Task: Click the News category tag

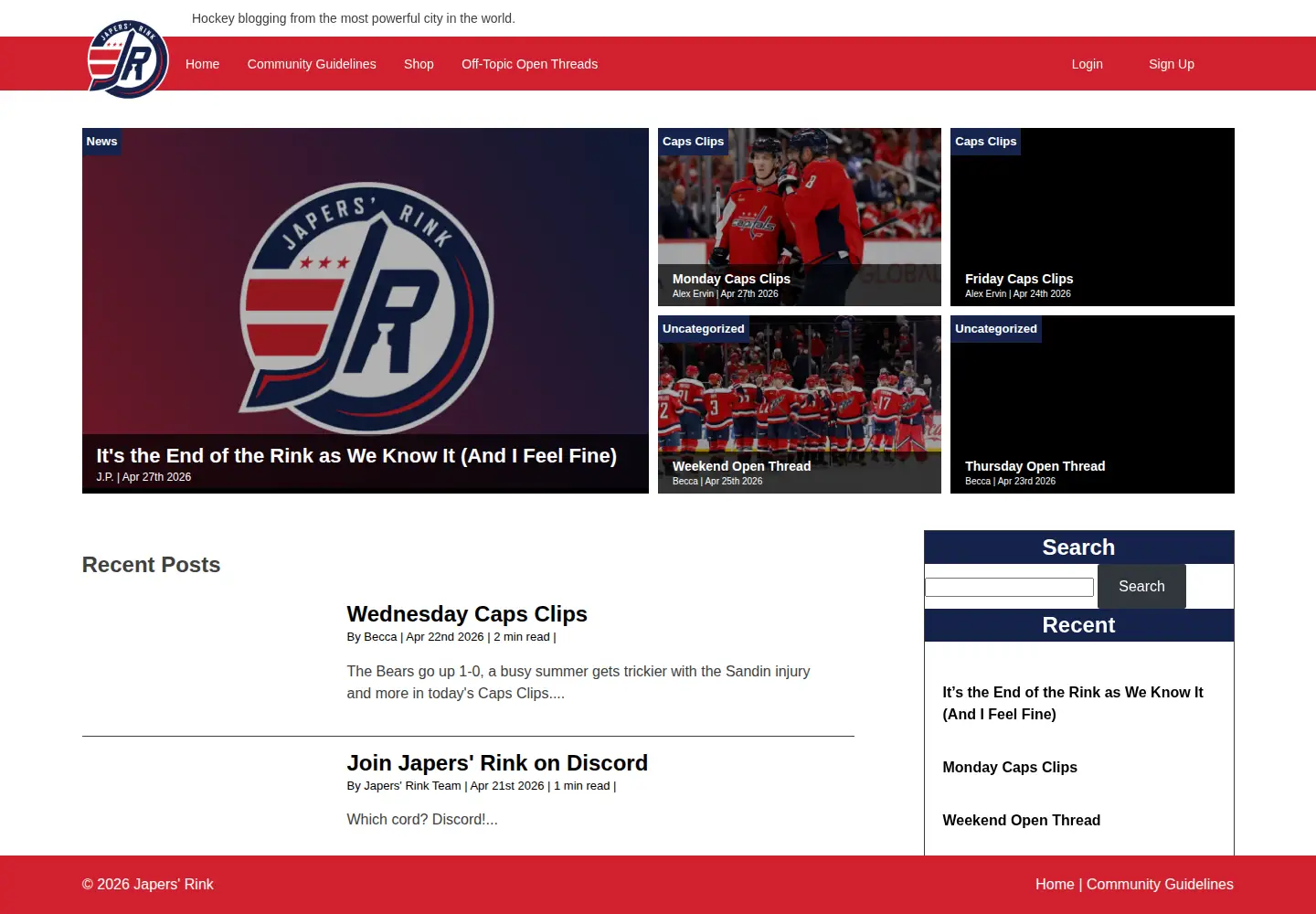Action: (101, 142)
